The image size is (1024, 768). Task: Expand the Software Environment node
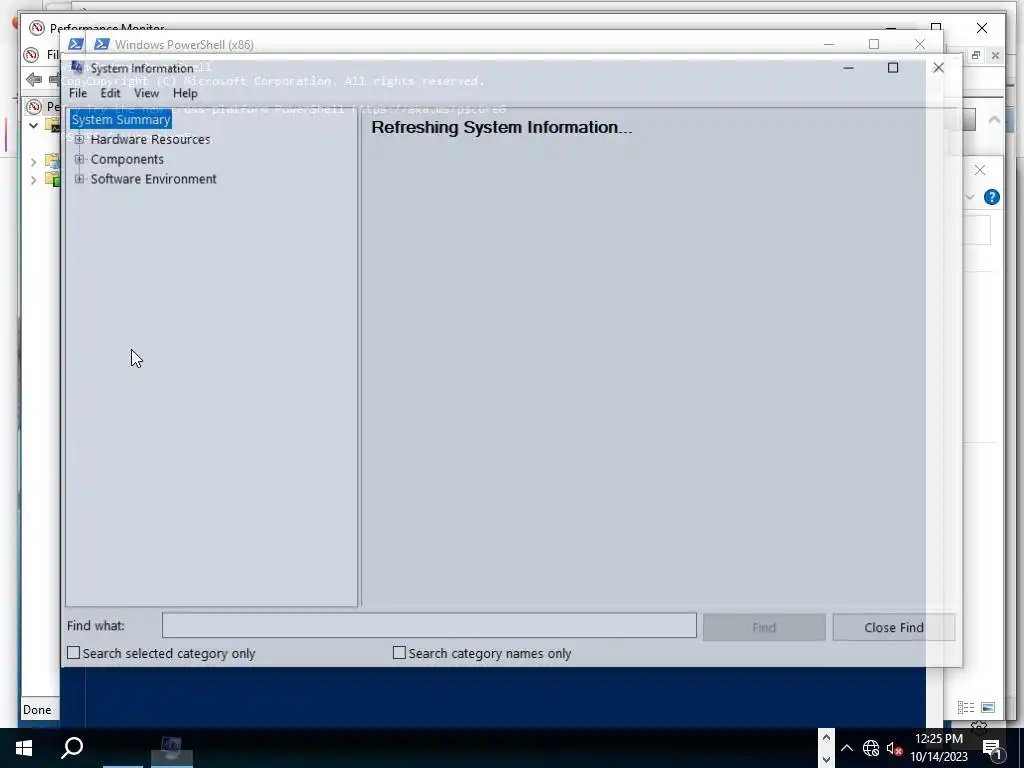tap(80, 179)
